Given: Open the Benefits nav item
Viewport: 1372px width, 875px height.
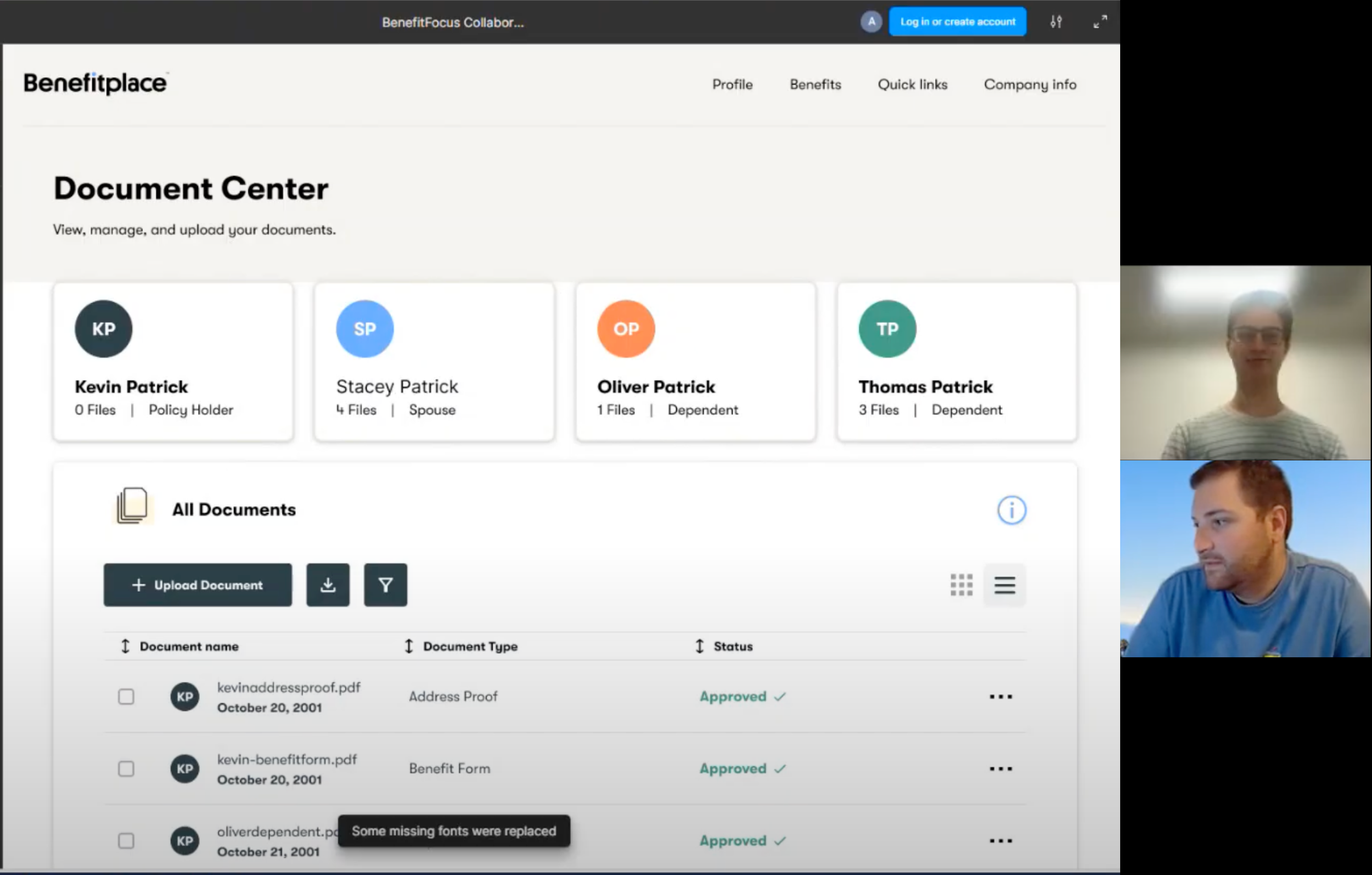Looking at the screenshot, I should click(815, 85).
